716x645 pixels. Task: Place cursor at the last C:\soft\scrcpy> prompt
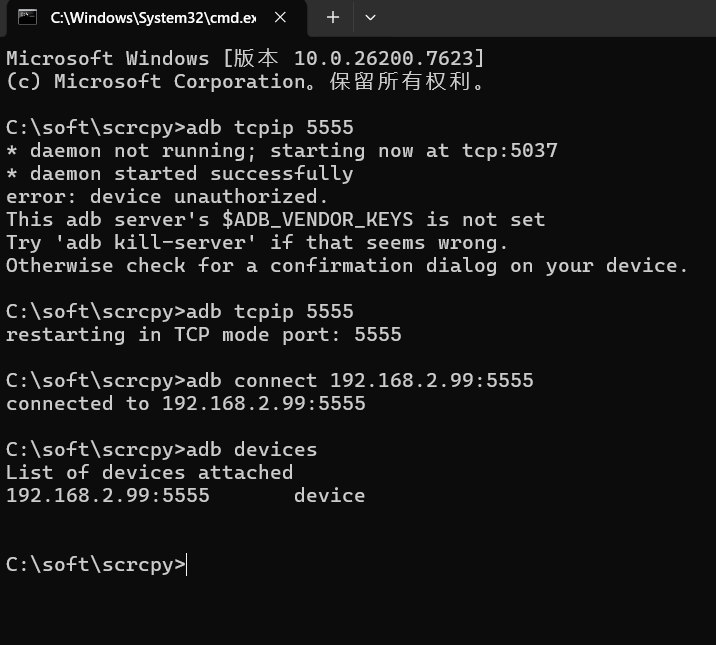click(x=187, y=565)
